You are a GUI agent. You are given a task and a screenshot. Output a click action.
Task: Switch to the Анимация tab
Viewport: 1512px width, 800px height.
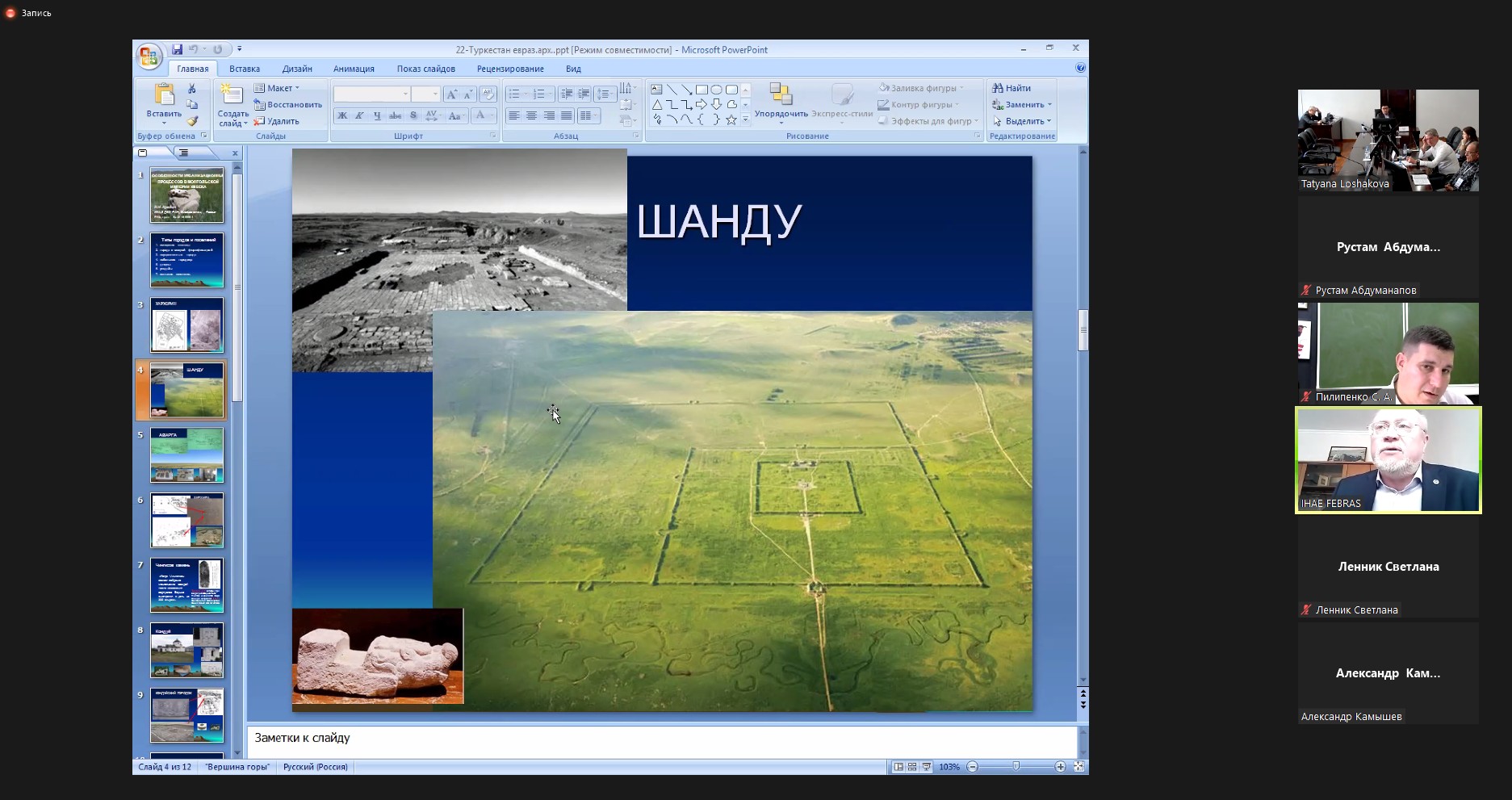tap(354, 69)
